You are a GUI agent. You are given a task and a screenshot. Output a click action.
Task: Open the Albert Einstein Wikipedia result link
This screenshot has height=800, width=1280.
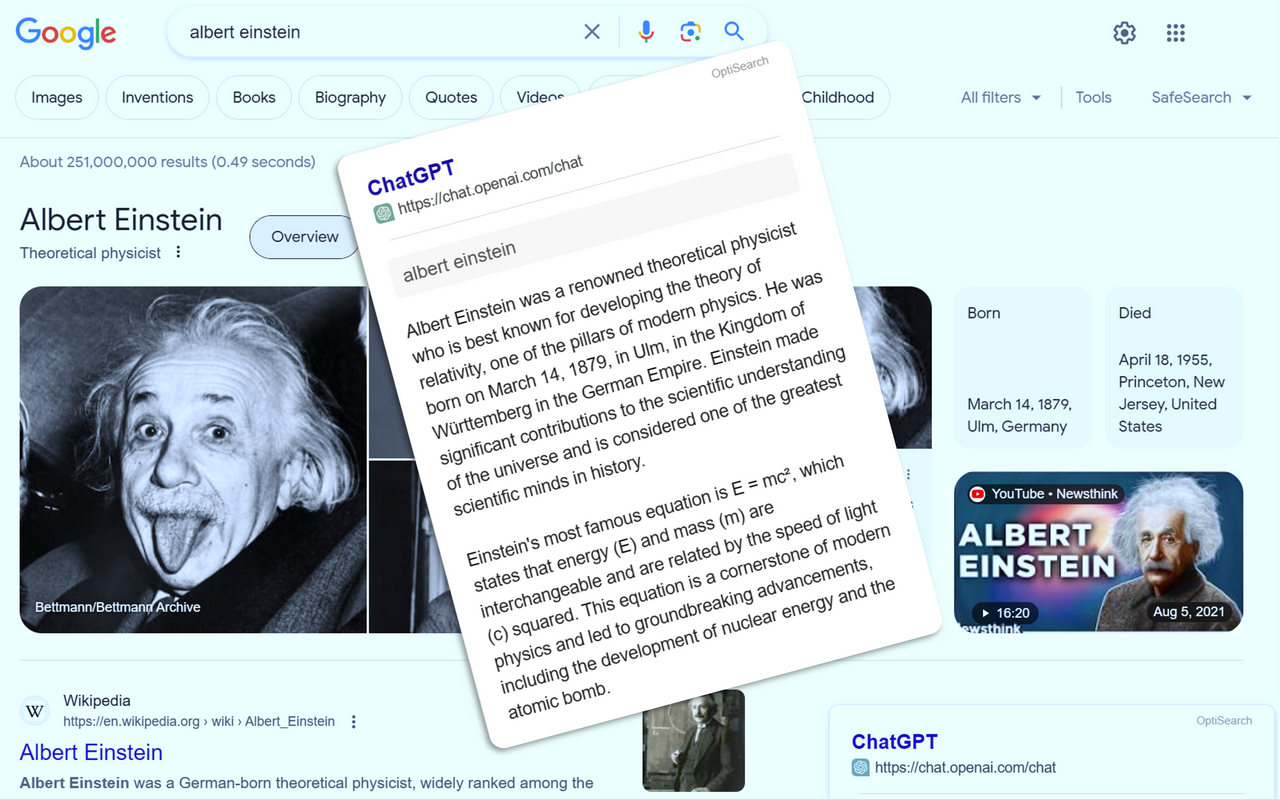click(91, 752)
